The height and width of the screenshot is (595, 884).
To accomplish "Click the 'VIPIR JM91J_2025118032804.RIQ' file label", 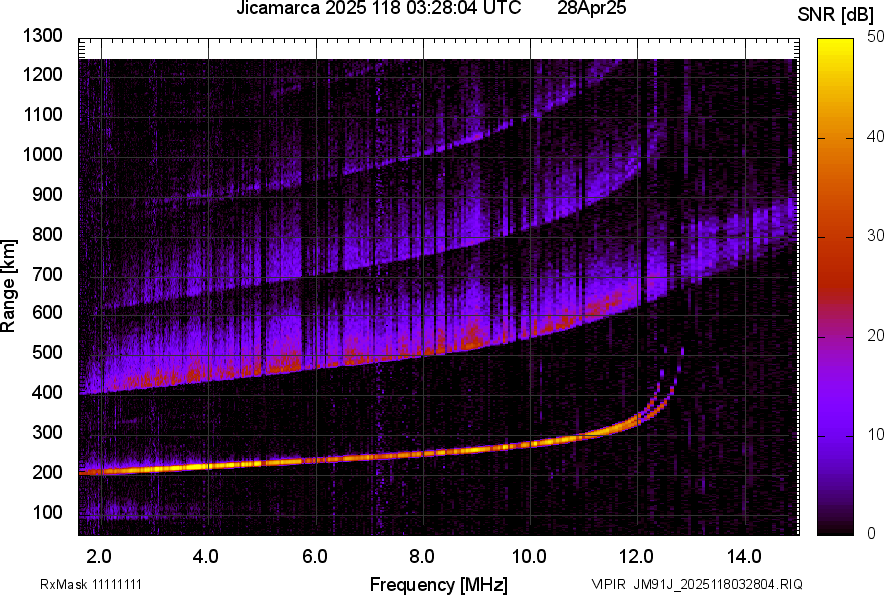I will point(697,584).
